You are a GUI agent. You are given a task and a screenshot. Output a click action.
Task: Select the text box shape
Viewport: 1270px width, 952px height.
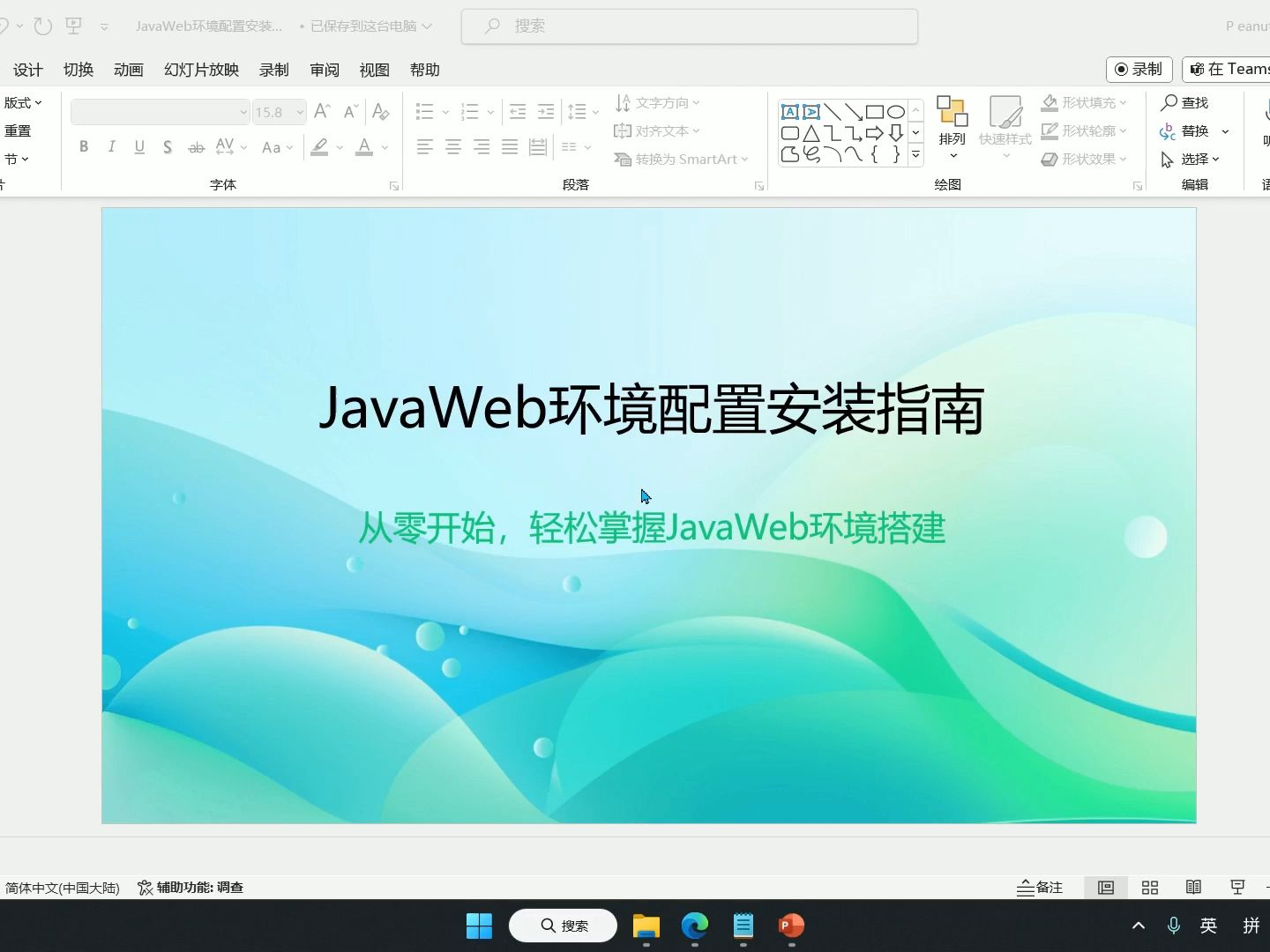pyautogui.click(x=790, y=112)
